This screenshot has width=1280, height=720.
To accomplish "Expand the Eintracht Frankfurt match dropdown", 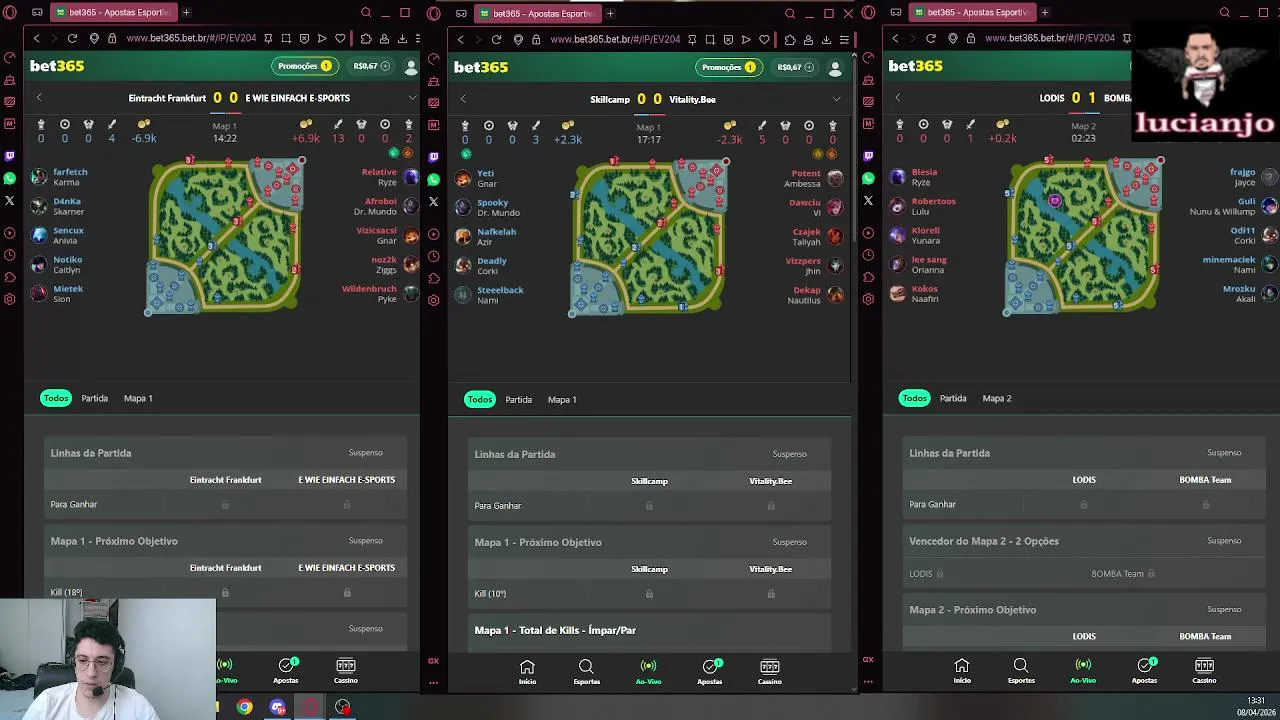I will pos(411,98).
